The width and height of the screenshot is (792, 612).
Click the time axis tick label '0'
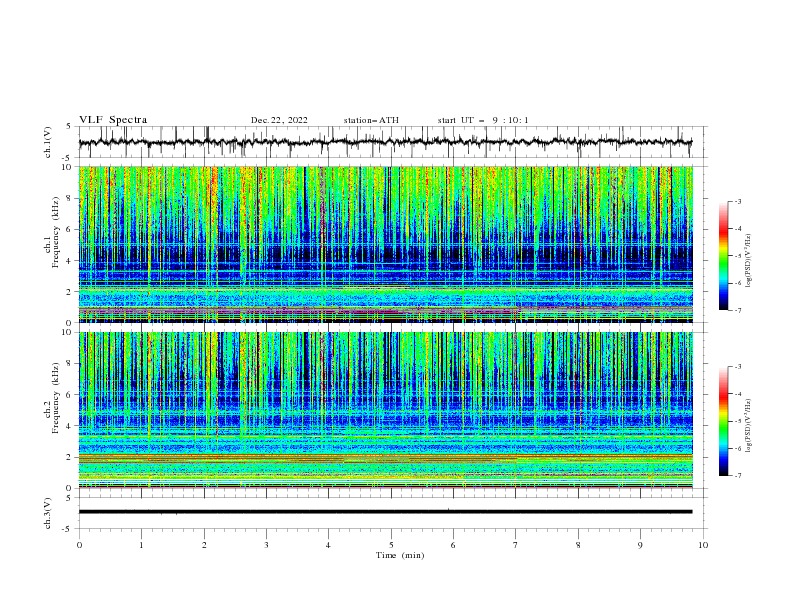[x=79, y=545]
